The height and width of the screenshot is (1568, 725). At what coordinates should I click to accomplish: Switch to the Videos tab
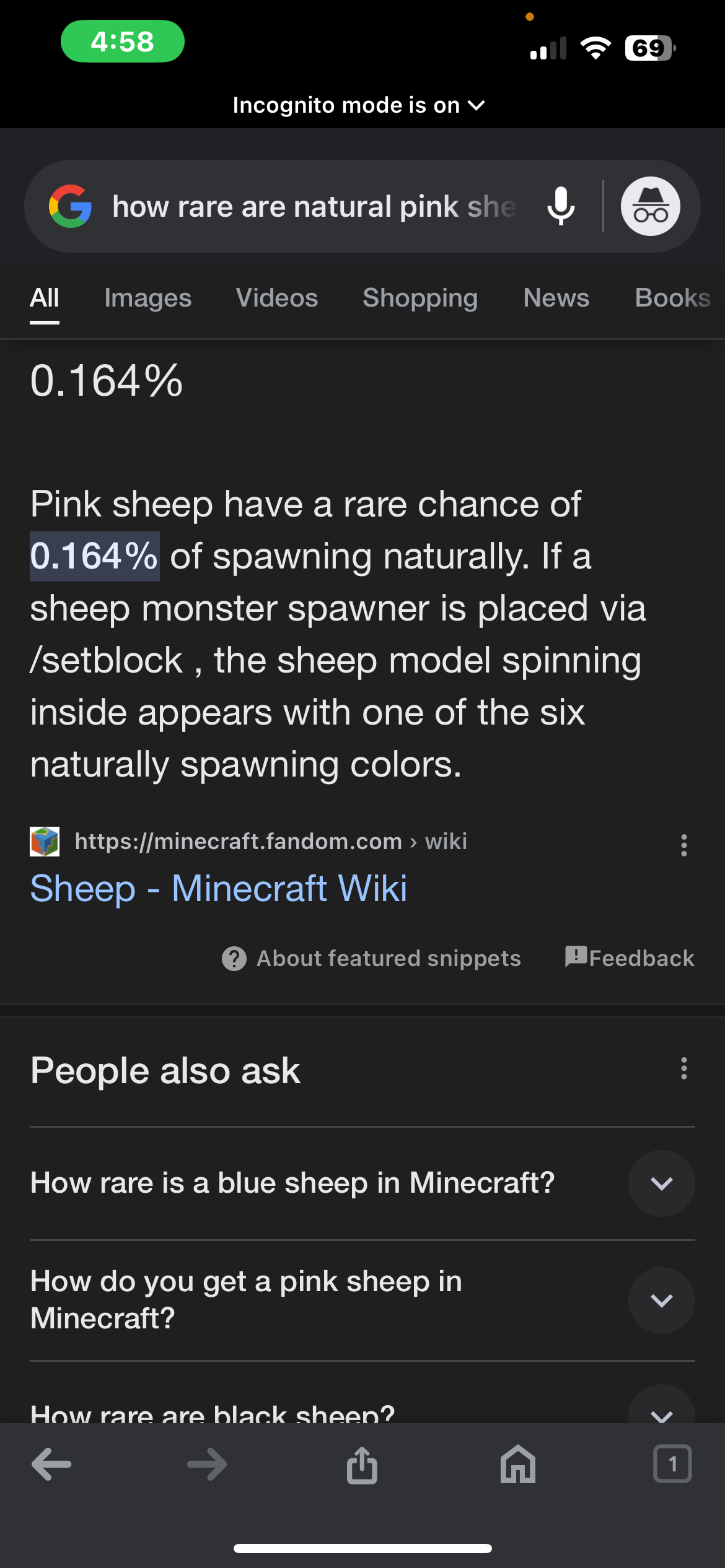(277, 298)
